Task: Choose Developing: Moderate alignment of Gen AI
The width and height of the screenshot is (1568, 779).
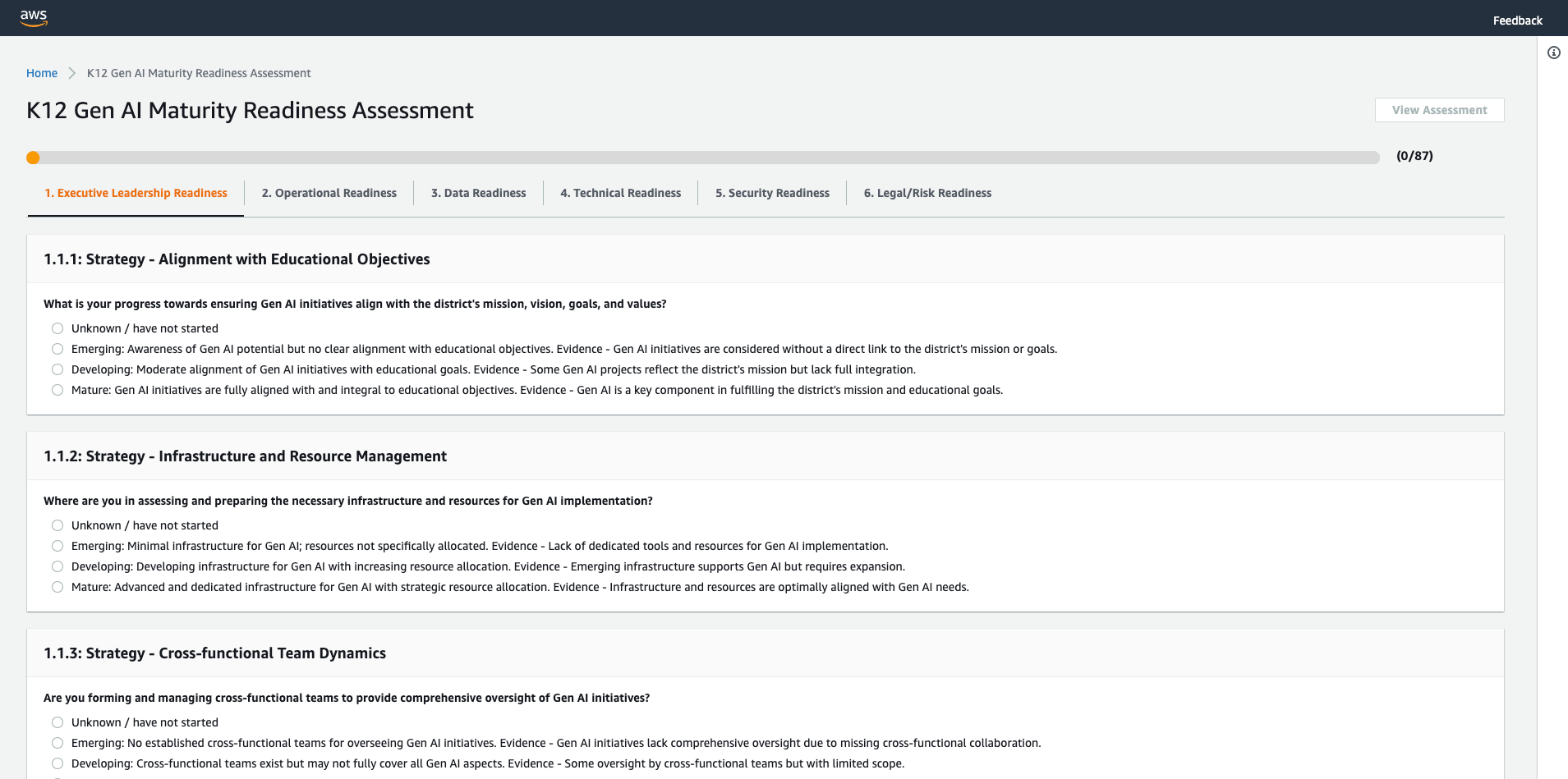Action: (57, 369)
